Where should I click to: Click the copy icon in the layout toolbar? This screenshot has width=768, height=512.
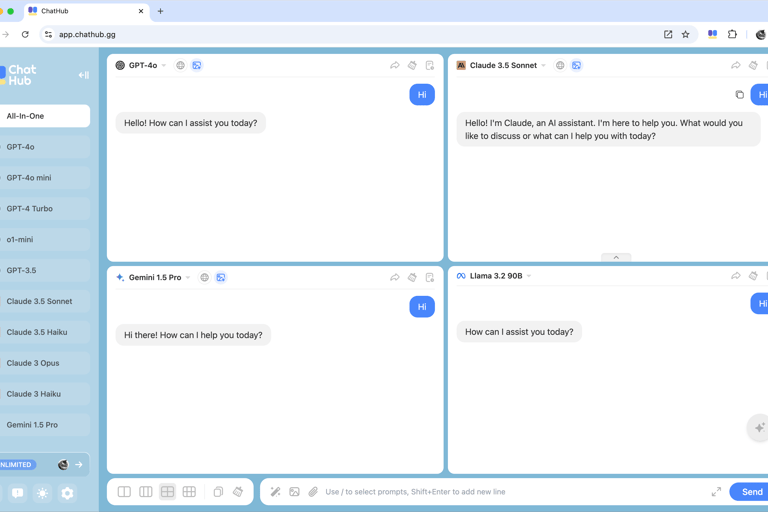click(x=218, y=491)
